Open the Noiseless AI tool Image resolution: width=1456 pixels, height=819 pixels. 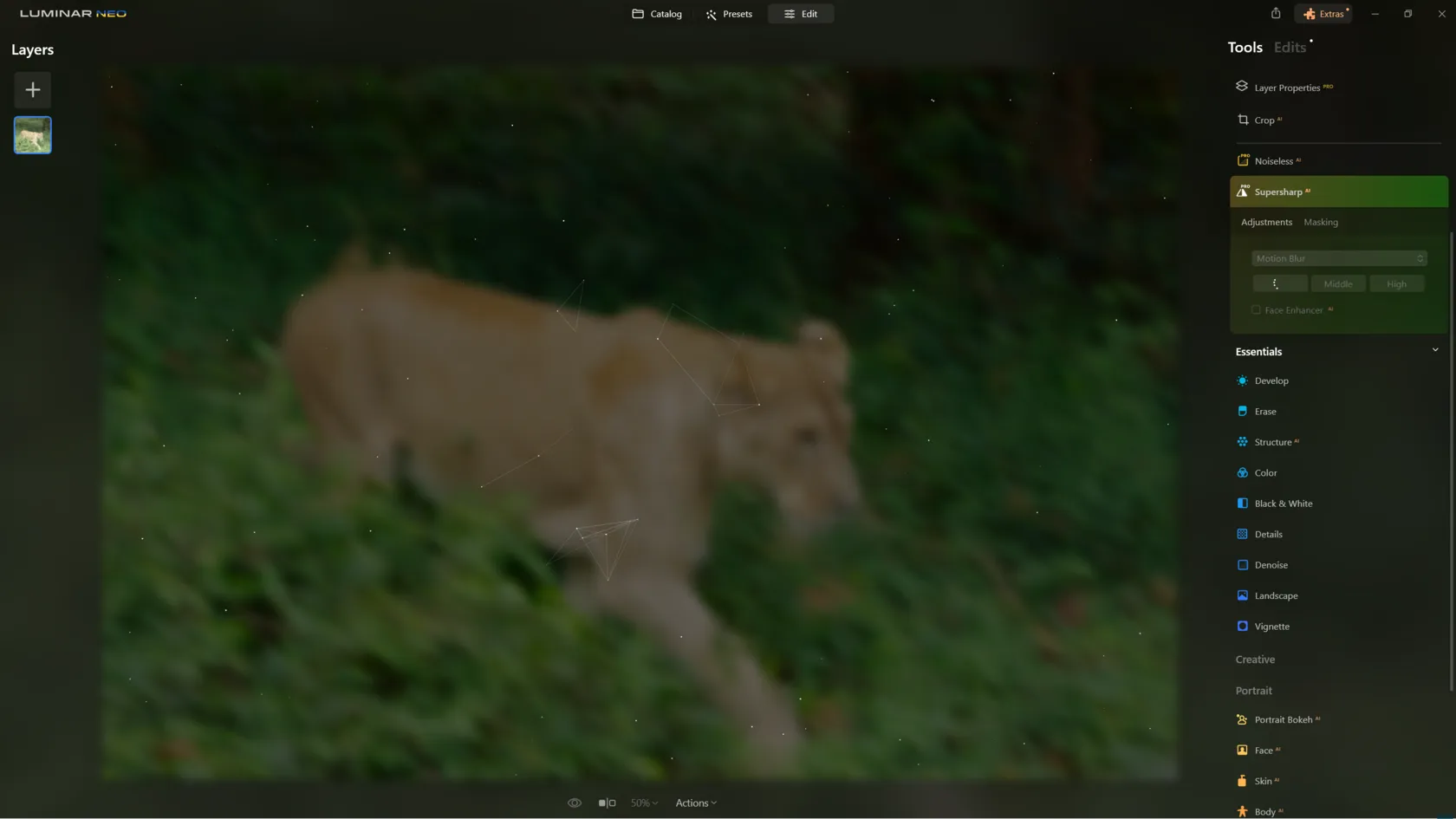(1273, 161)
